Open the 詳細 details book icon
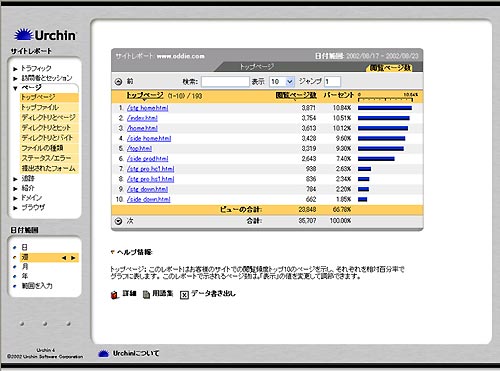Image resolution: width=500 pixels, height=371 pixels. 114,295
